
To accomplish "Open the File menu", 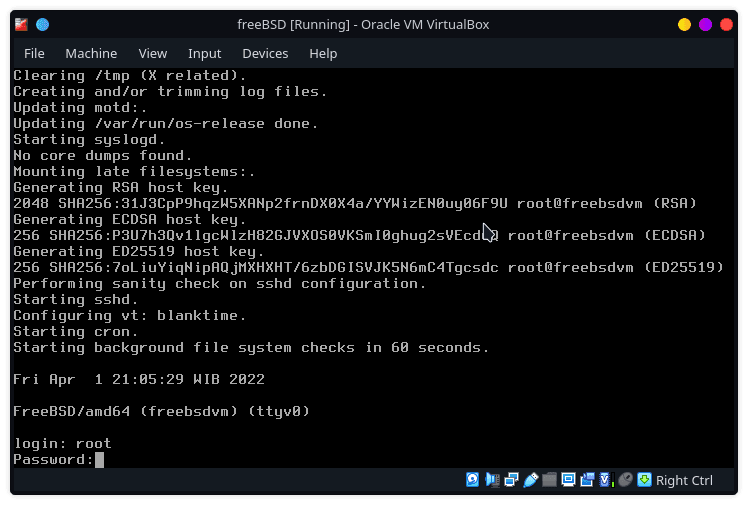I will (34, 53).
